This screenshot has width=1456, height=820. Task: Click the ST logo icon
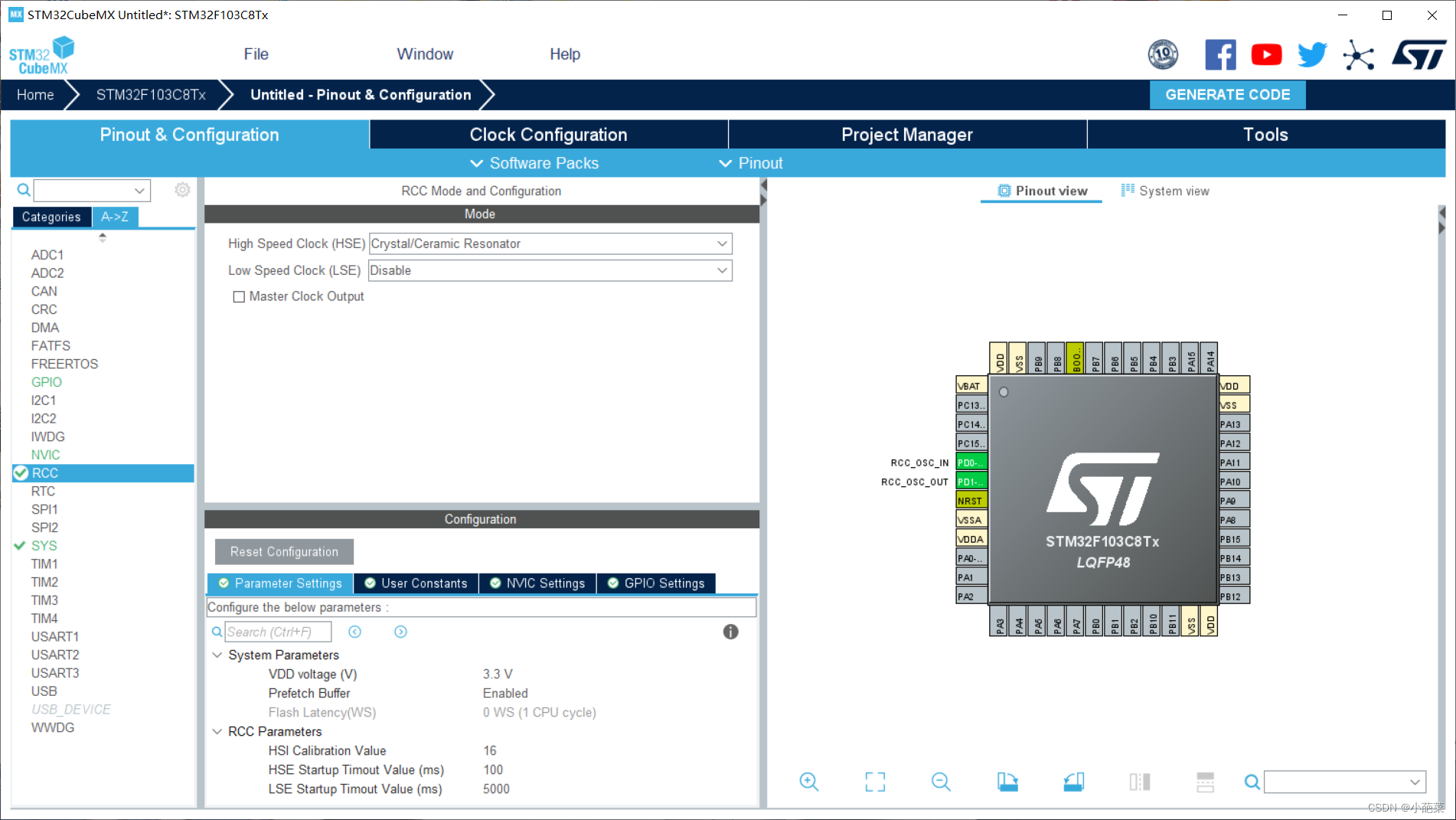point(1418,54)
